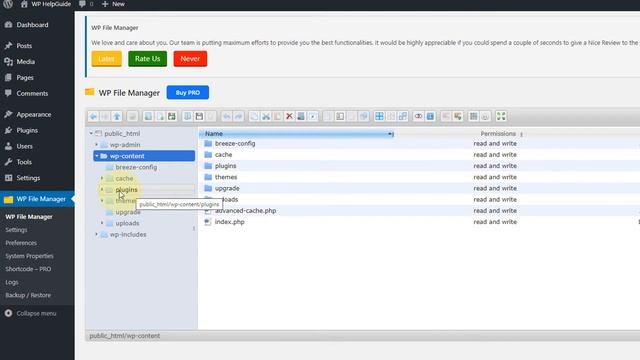This screenshot has height=360, width=640.
Task: Open Logs submenu link
Action: click(x=12, y=282)
